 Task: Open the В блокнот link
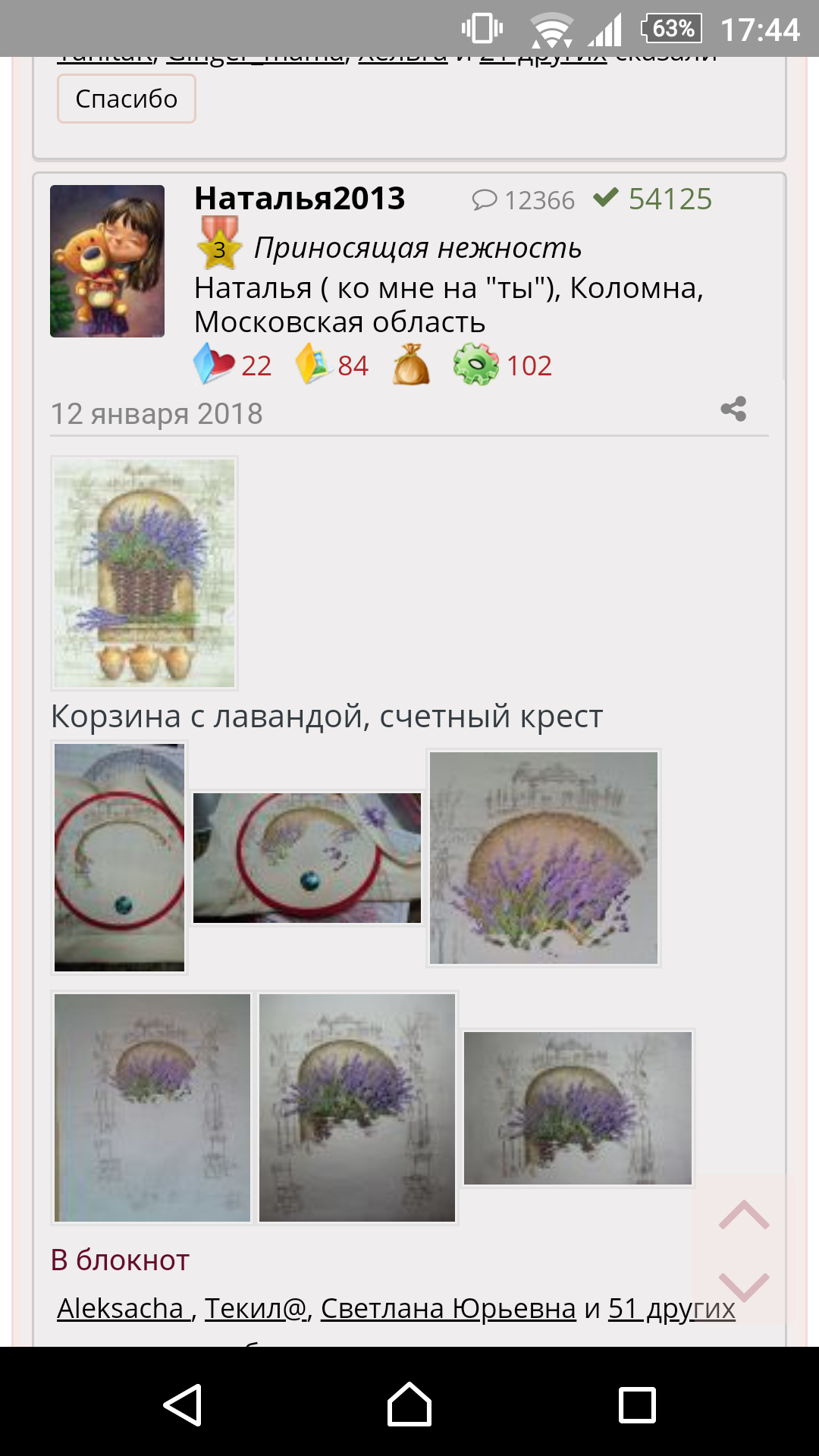(x=120, y=1260)
